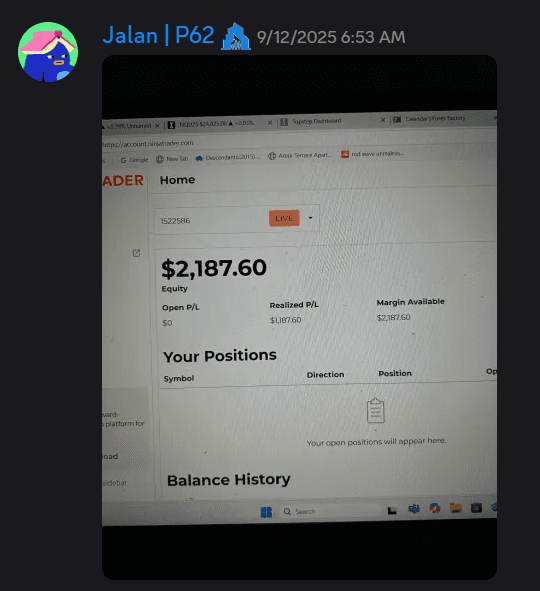This screenshot has height=591, width=540.
Task: Click the taskbar Search box
Action: click(328, 511)
